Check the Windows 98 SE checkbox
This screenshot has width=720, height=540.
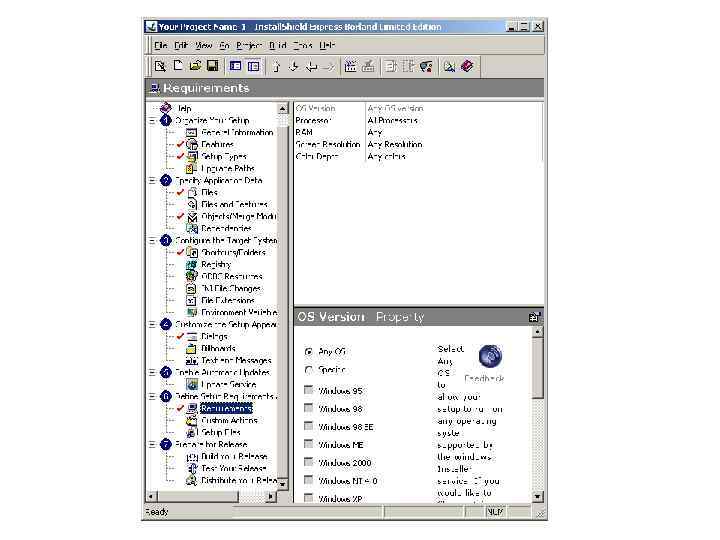tap(309, 426)
